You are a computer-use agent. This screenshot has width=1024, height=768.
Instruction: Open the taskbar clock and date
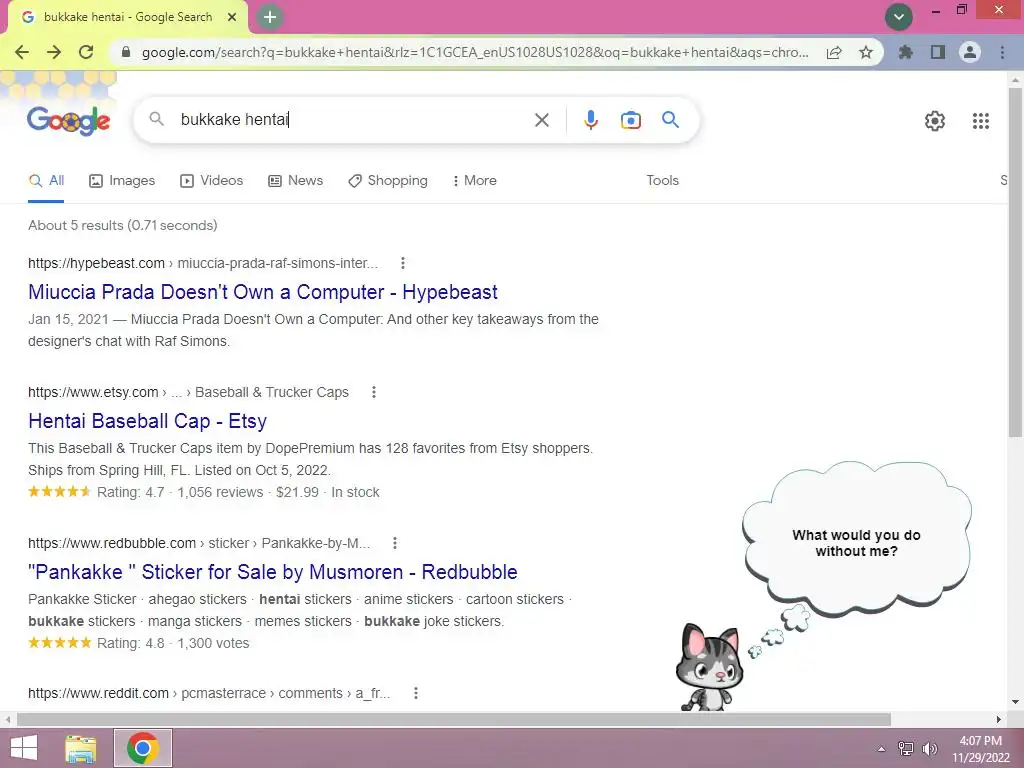click(980, 749)
